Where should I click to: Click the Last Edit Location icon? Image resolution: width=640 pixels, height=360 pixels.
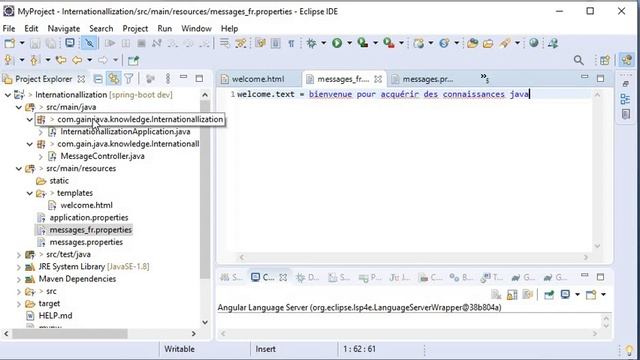click(x=61, y=60)
